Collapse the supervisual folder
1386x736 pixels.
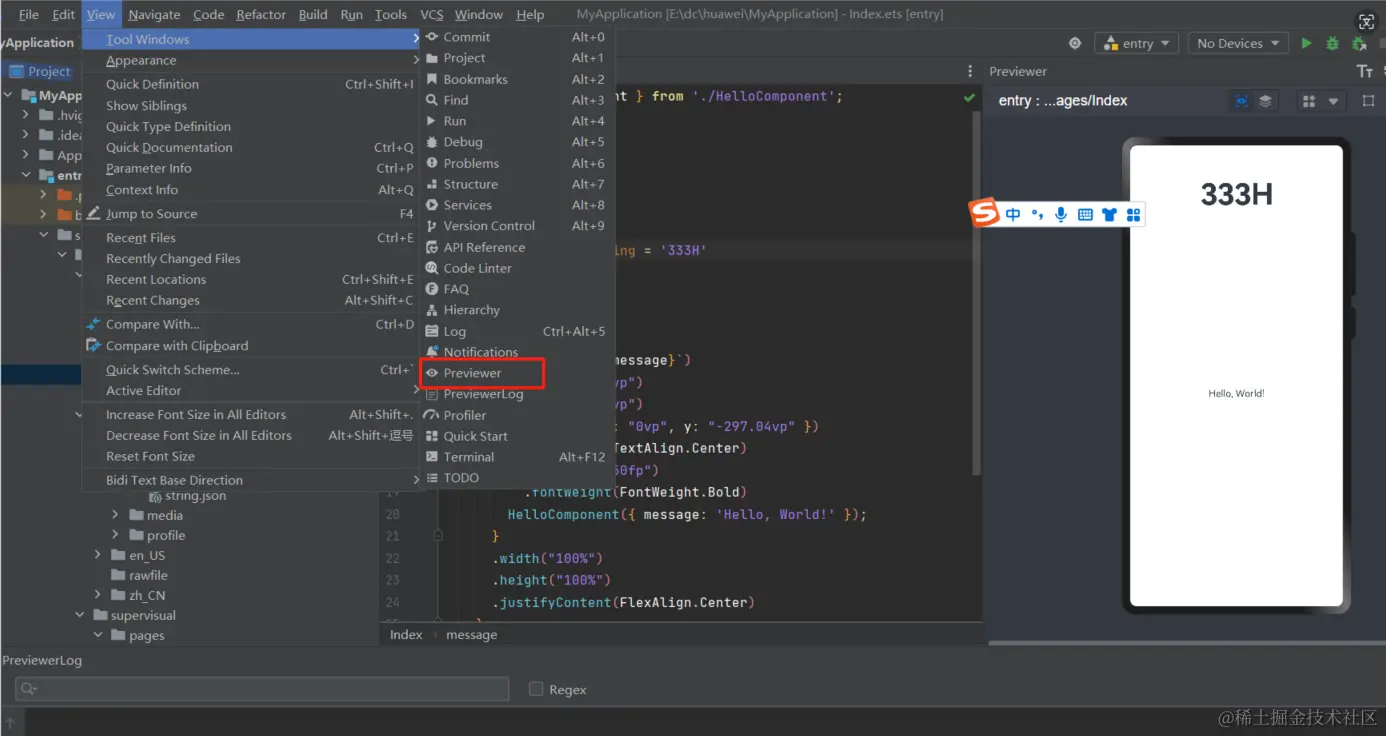(80, 615)
